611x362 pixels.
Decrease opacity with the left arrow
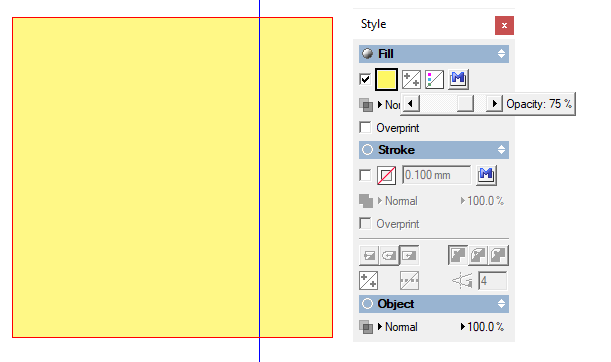(410, 104)
